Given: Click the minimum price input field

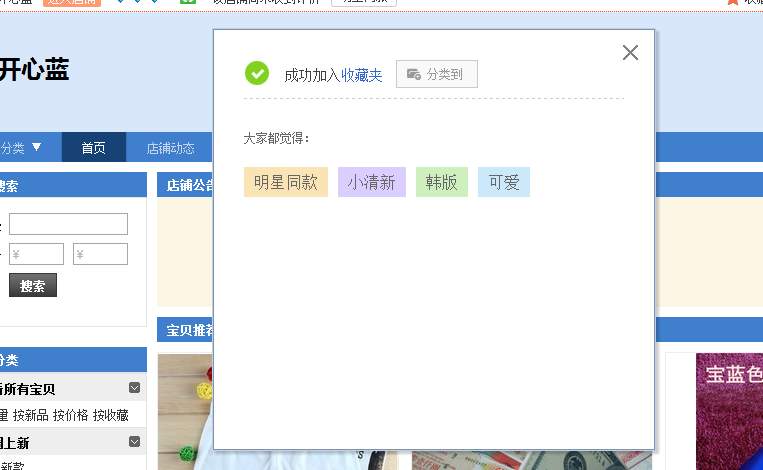Looking at the screenshot, I should point(36,254).
